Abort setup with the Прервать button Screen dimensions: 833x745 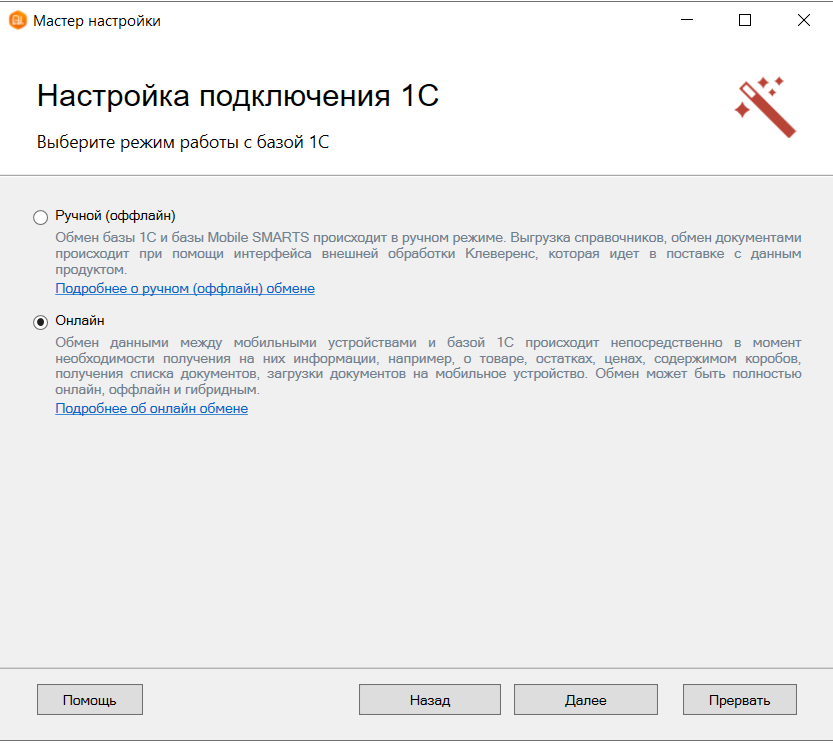(x=740, y=699)
